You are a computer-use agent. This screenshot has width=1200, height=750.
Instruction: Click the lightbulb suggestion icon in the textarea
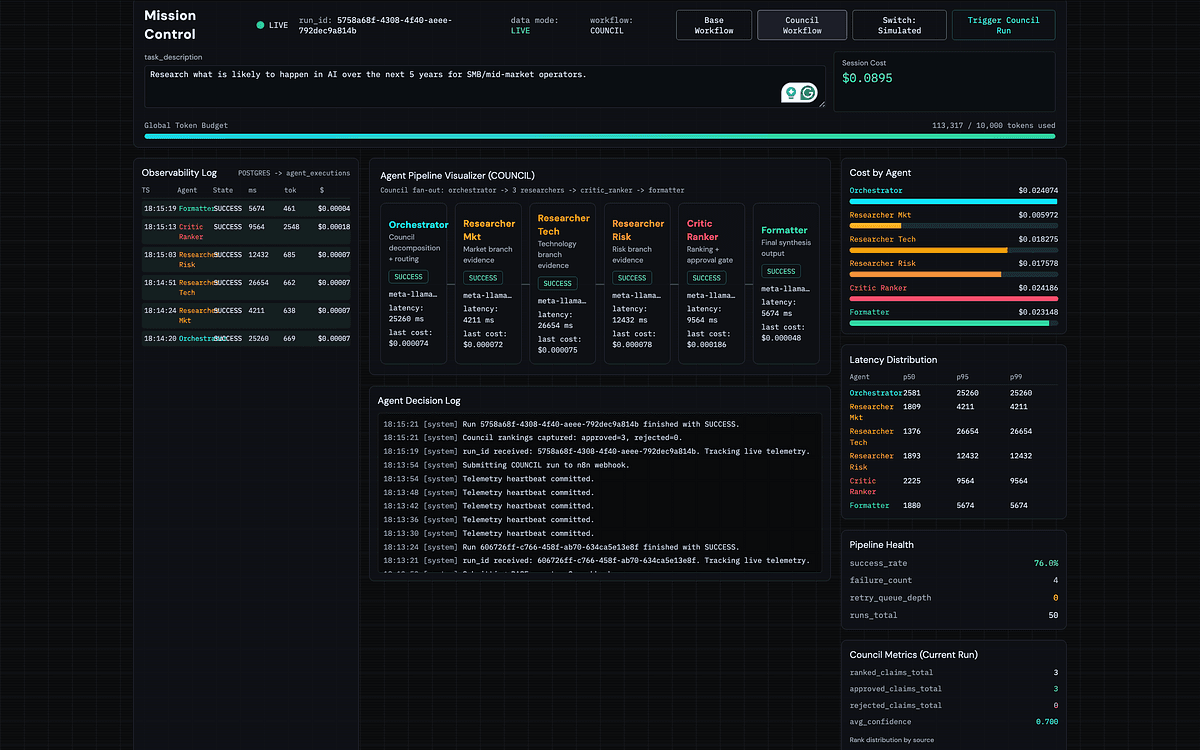pyautogui.click(x=791, y=93)
